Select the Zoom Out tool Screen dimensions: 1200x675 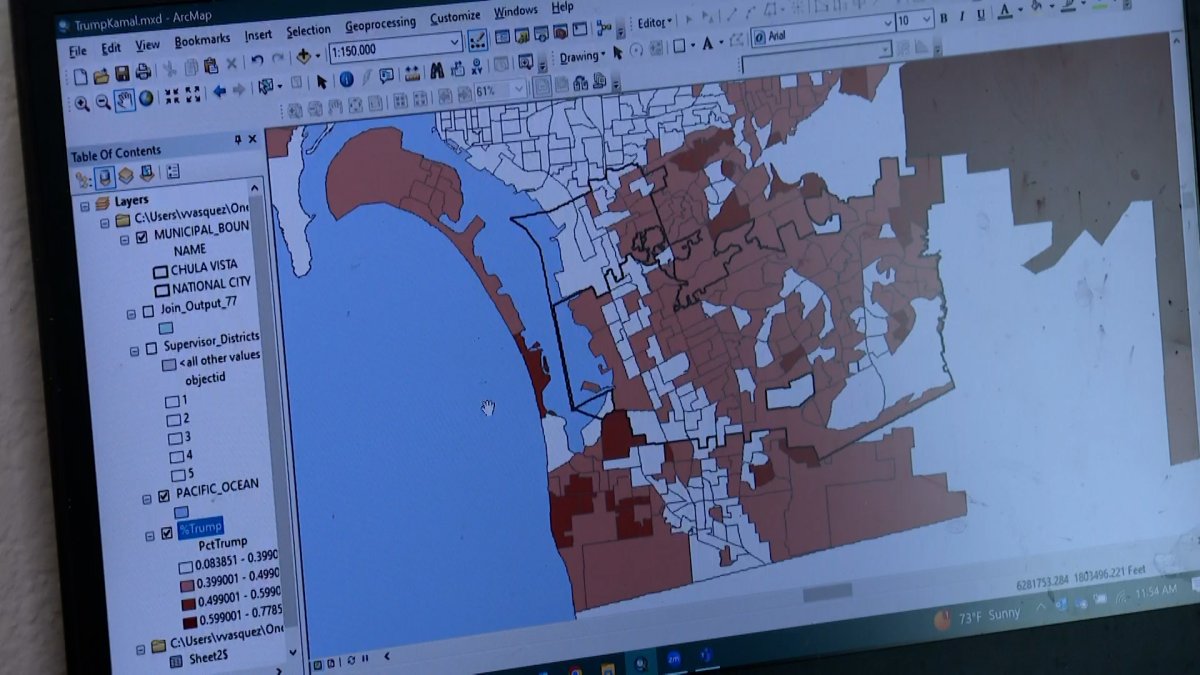103,102
